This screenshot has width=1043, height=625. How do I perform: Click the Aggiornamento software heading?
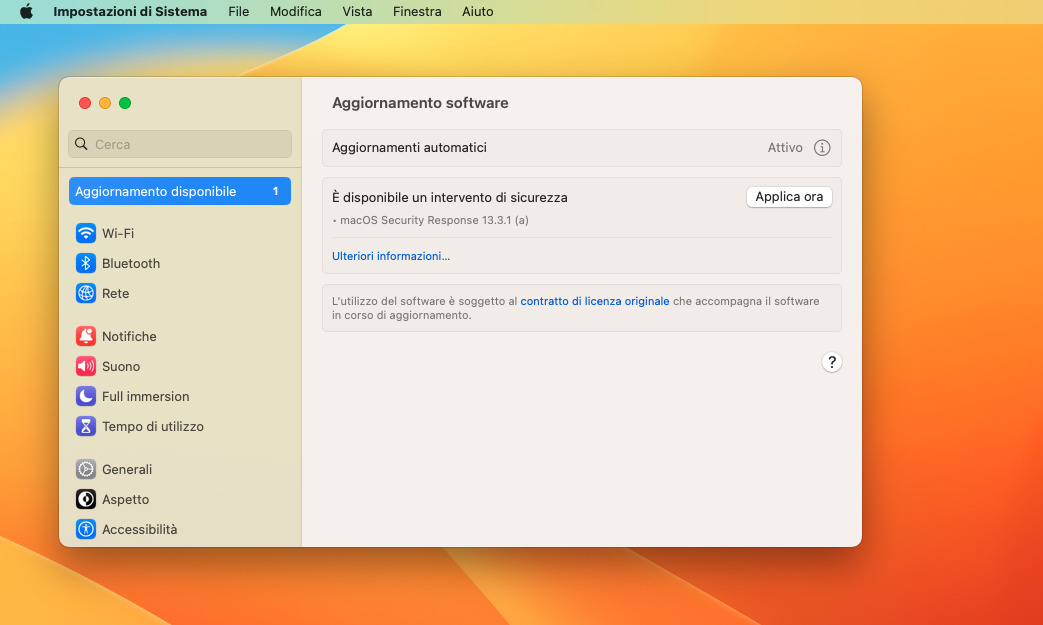coord(420,103)
